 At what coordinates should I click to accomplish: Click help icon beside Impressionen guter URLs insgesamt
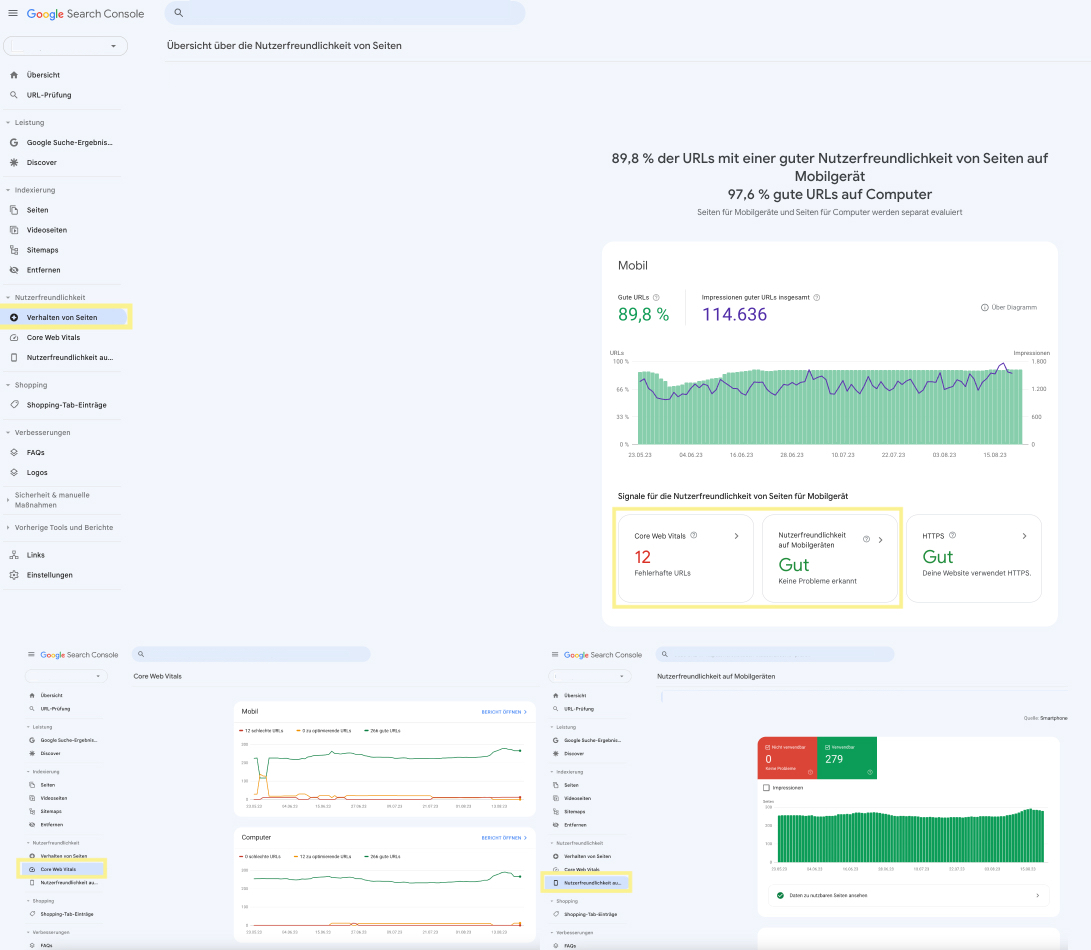click(x=817, y=297)
